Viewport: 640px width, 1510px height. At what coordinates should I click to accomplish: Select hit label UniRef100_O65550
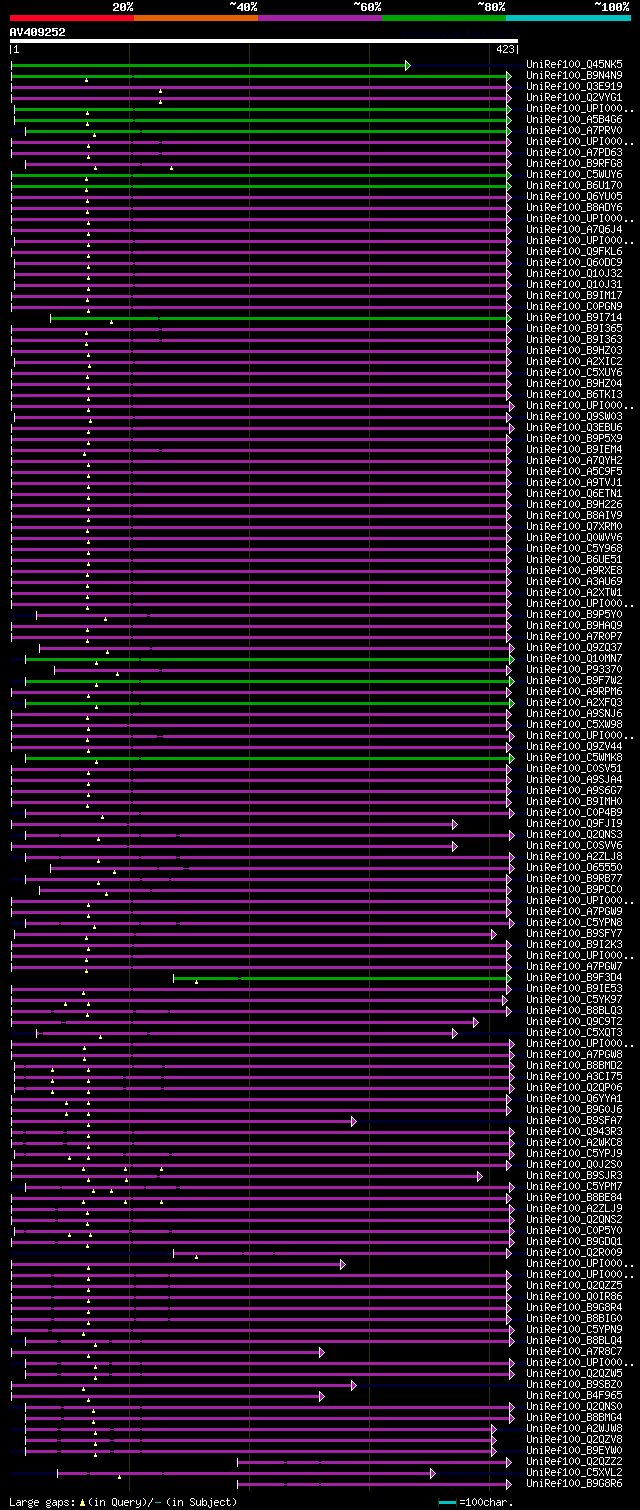click(x=575, y=868)
